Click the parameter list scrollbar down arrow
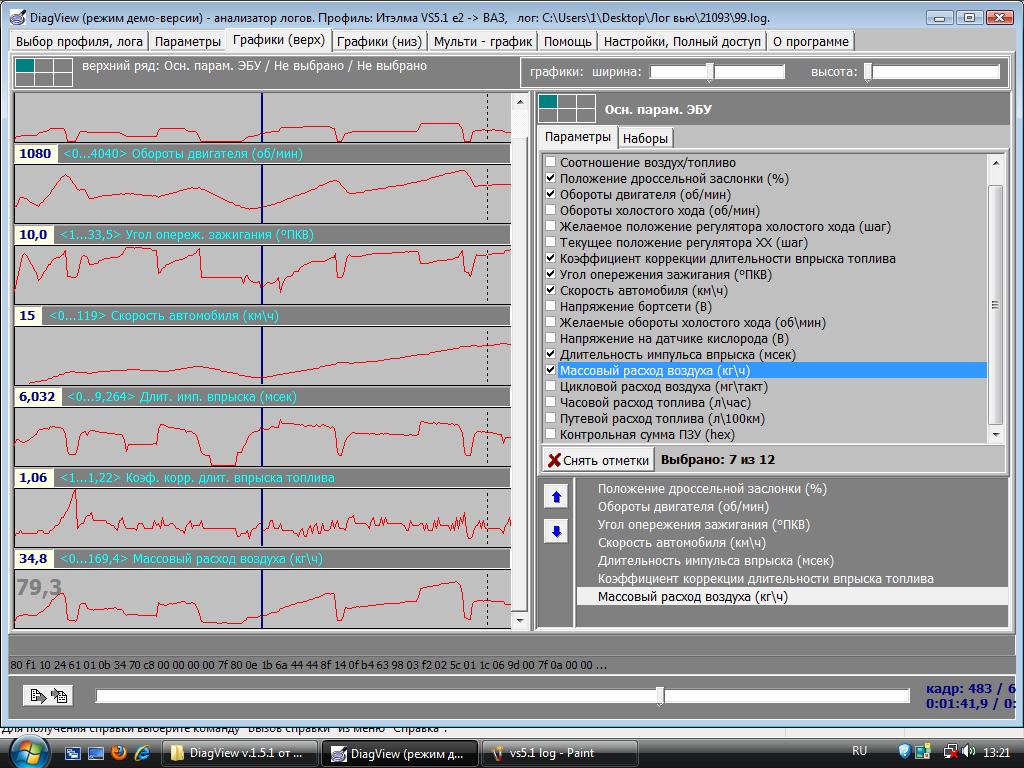This screenshot has height=768, width=1024. coord(995,435)
